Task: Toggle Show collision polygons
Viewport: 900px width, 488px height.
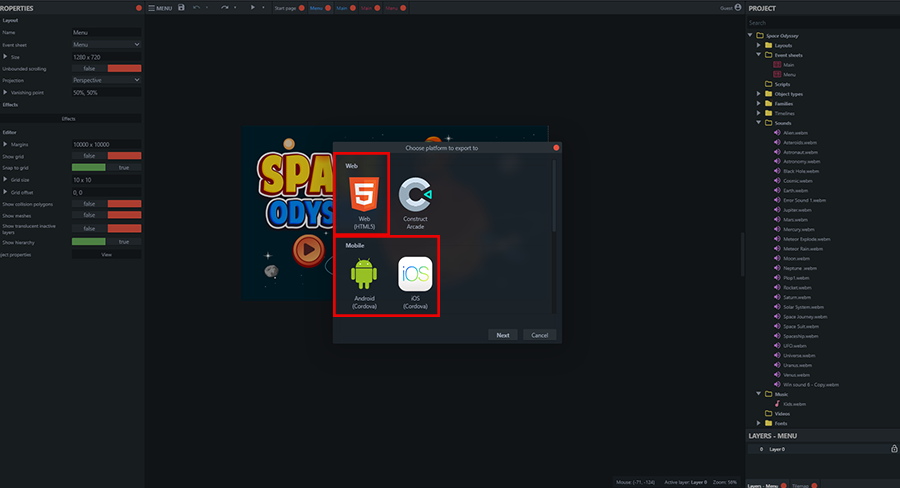Action: (106, 204)
